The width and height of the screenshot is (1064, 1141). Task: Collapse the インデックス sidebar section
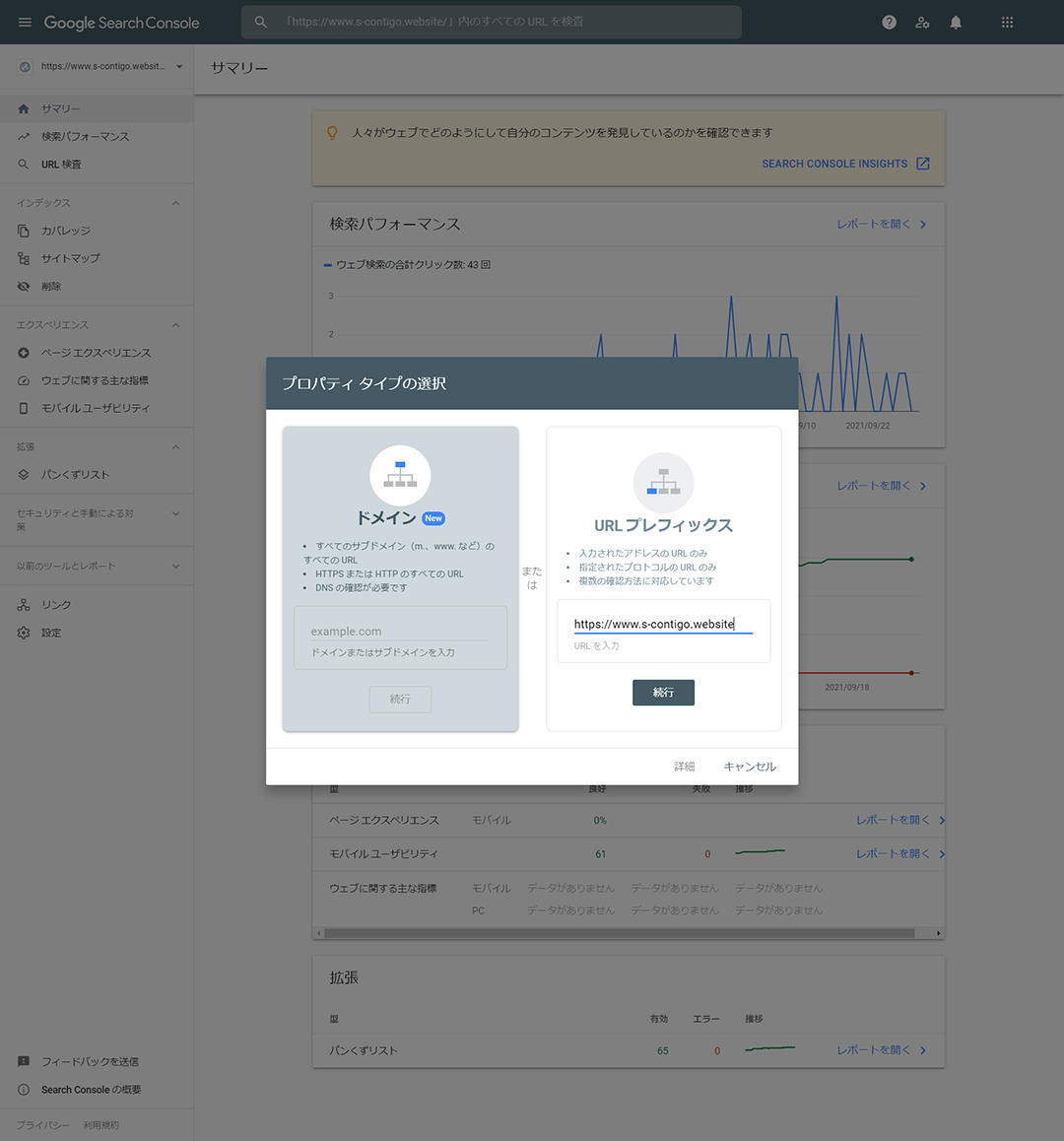click(x=175, y=203)
